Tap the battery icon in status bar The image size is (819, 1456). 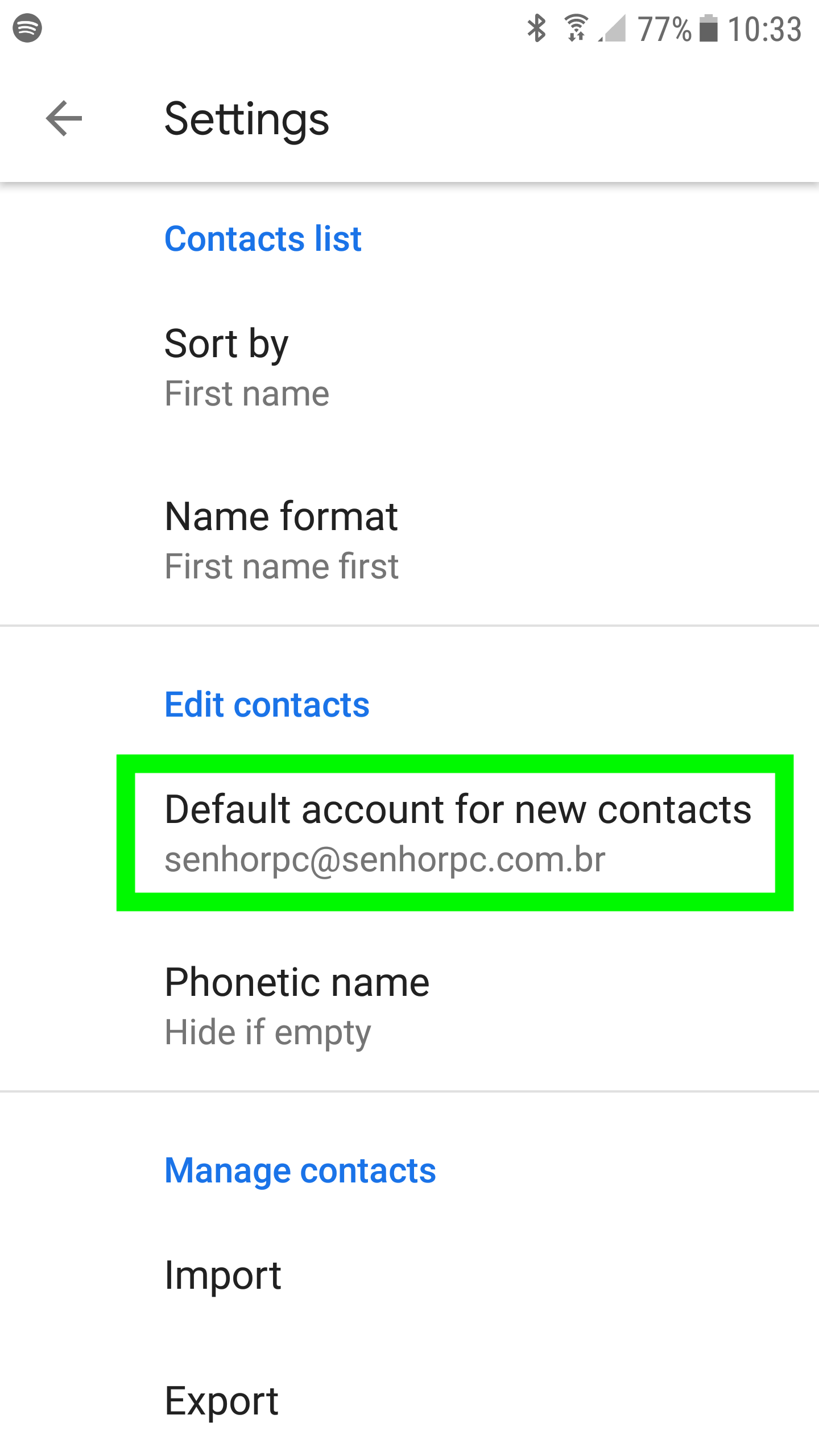tap(708, 28)
